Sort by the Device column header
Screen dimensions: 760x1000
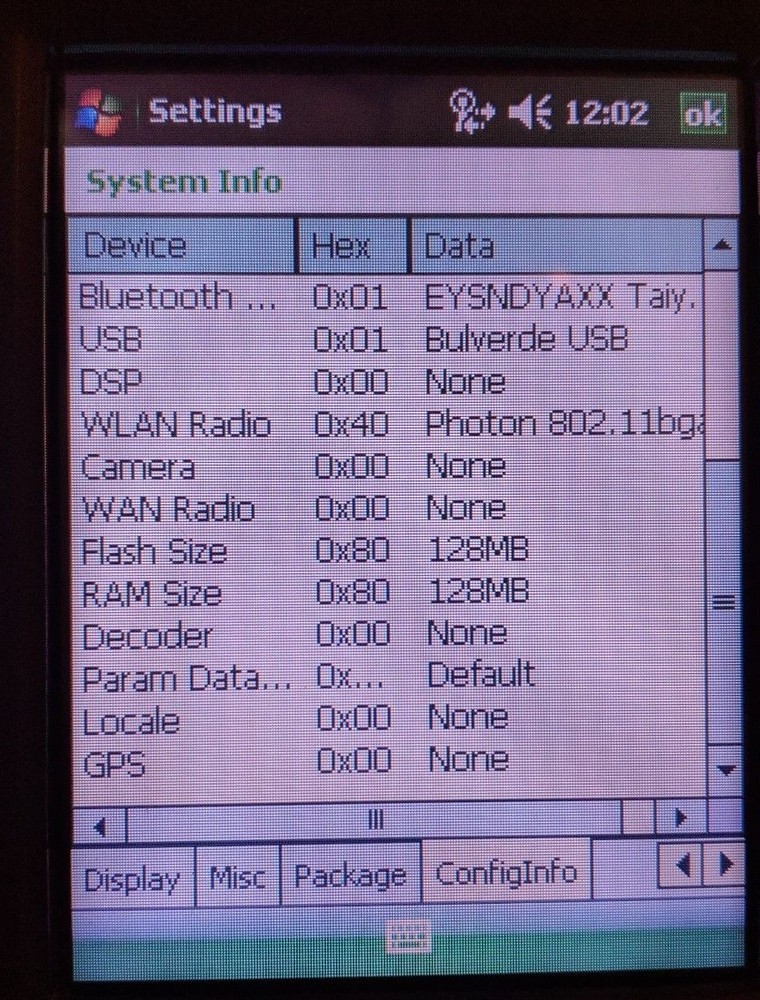[182, 246]
